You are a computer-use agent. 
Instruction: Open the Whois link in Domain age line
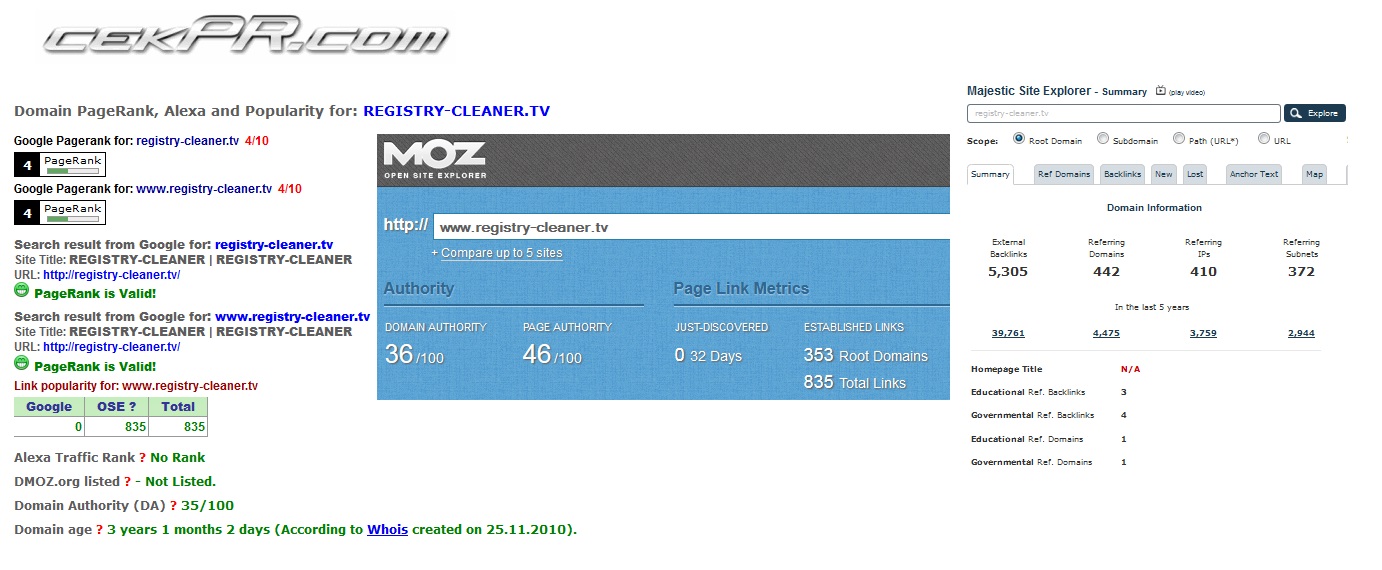click(387, 529)
